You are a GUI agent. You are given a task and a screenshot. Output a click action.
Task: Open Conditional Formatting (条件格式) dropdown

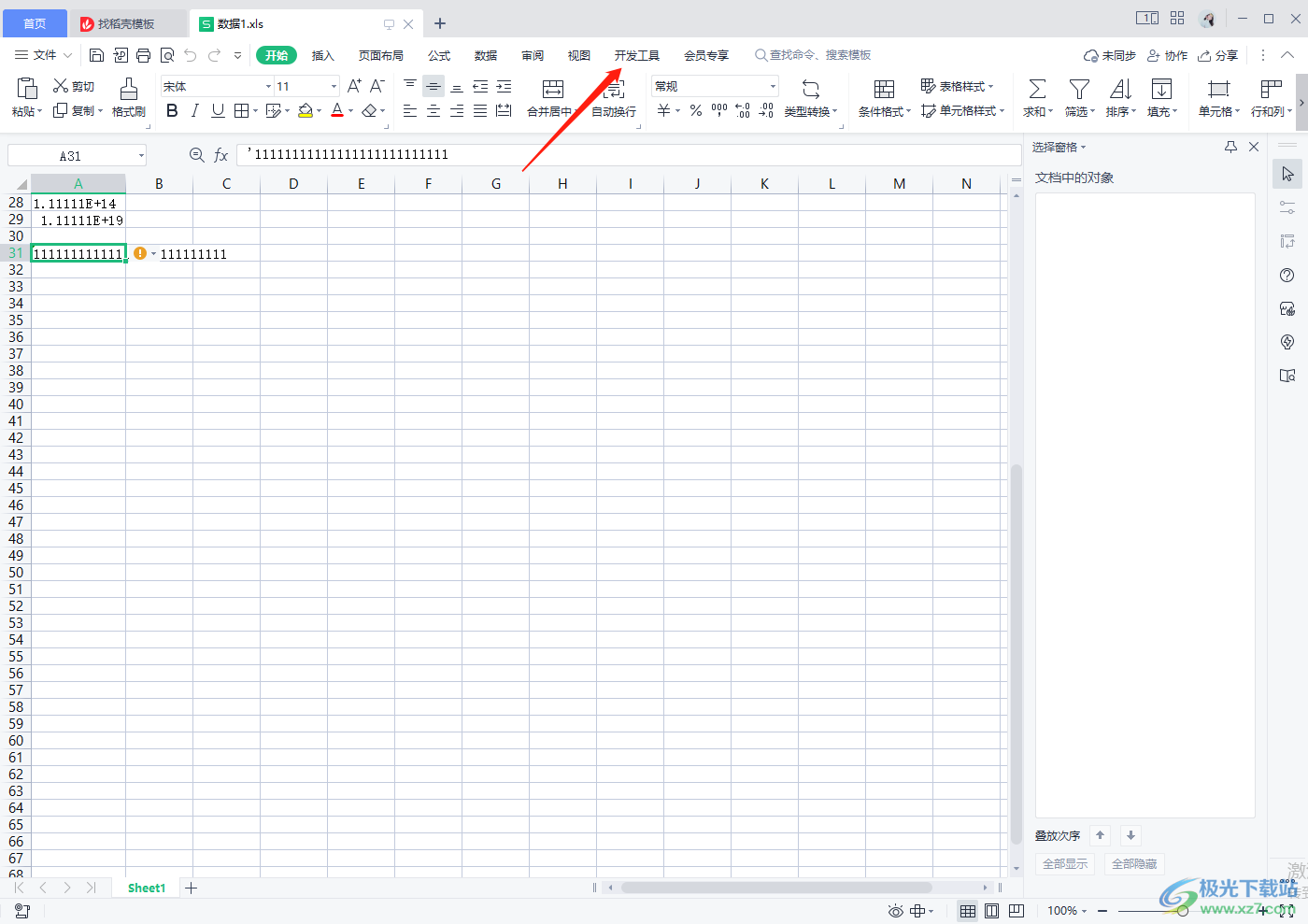pos(884,97)
